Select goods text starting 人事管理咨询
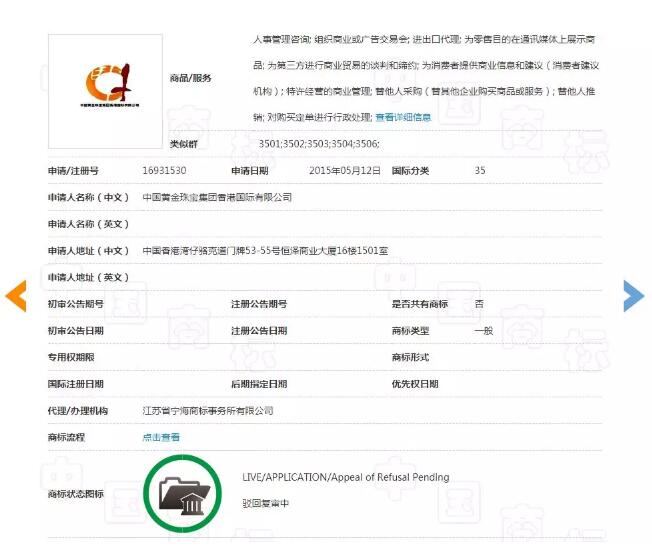652x547 pixels. coord(426,78)
